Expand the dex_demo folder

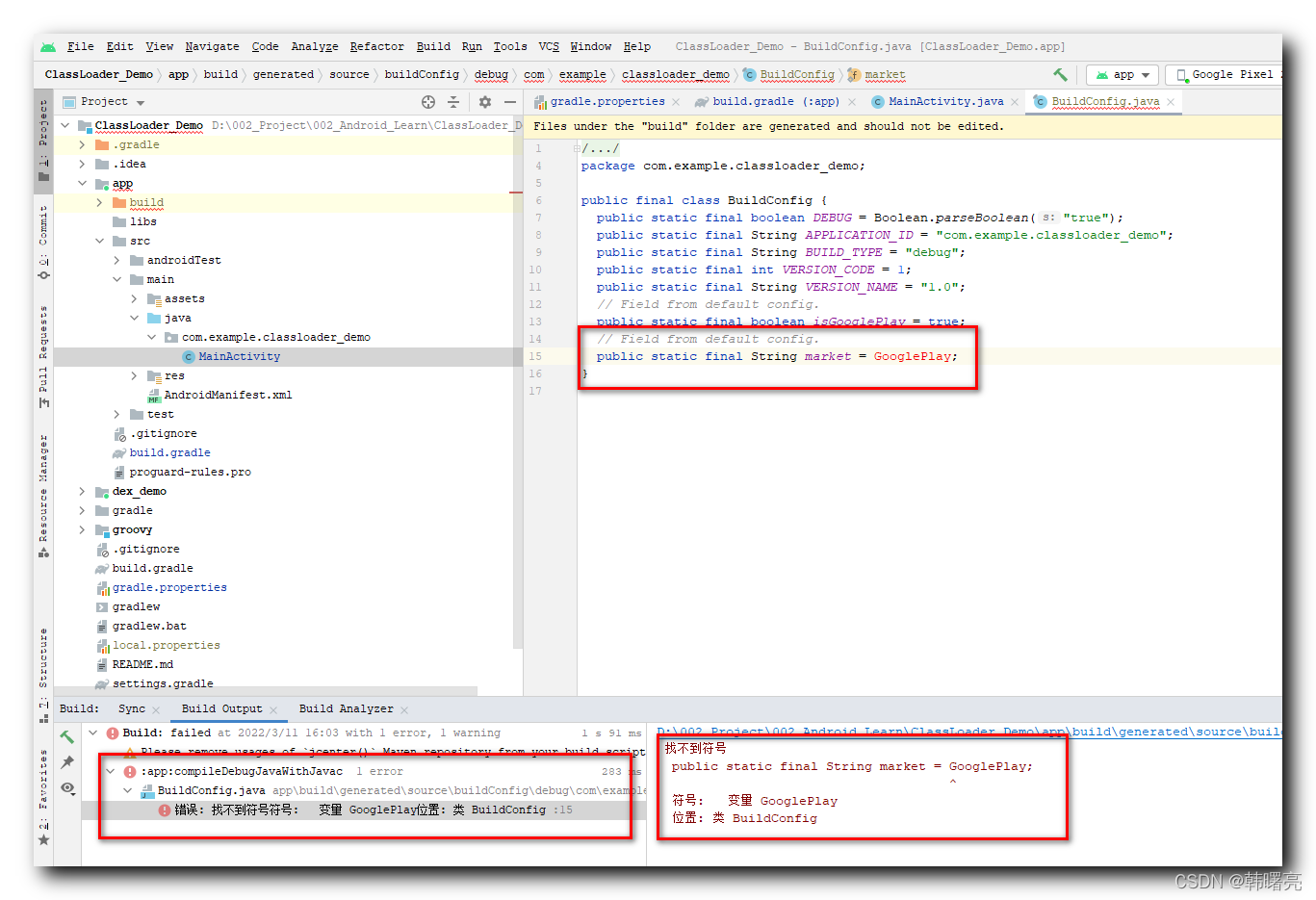coord(81,491)
